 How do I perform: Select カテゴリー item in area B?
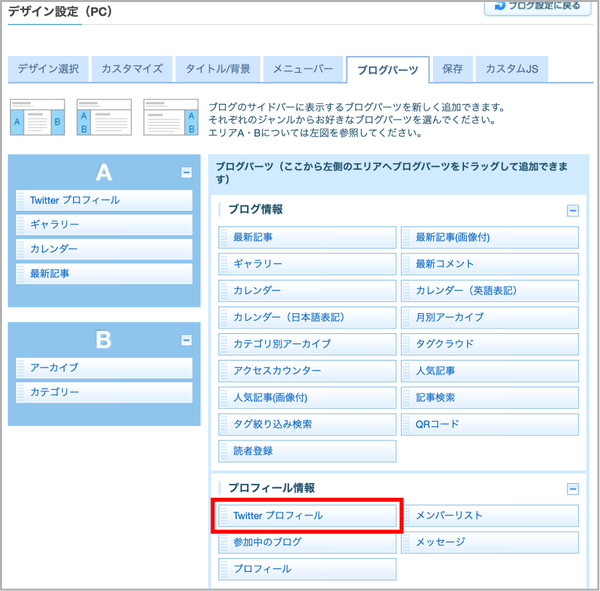point(104,392)
